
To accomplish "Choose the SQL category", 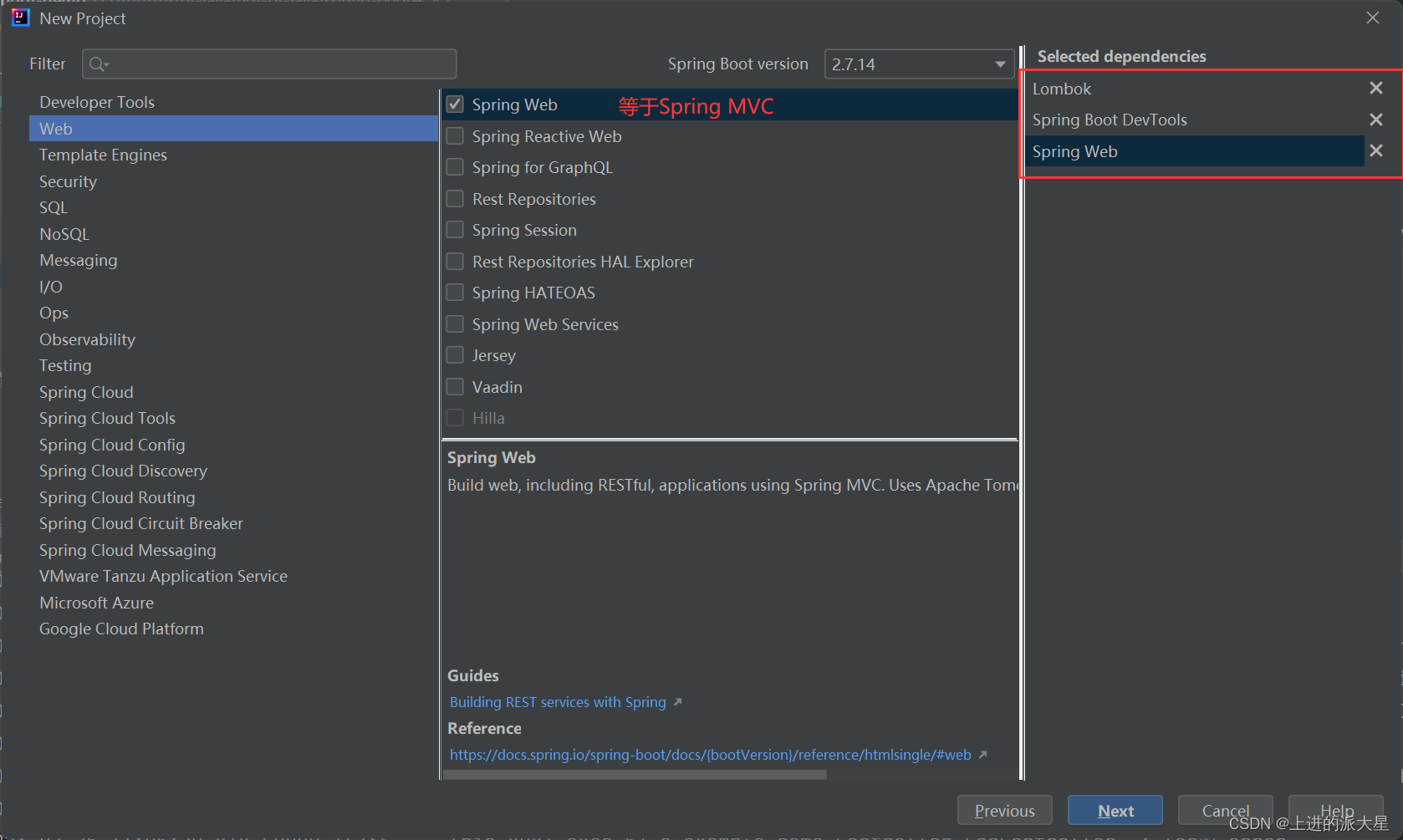I will 233,207.
